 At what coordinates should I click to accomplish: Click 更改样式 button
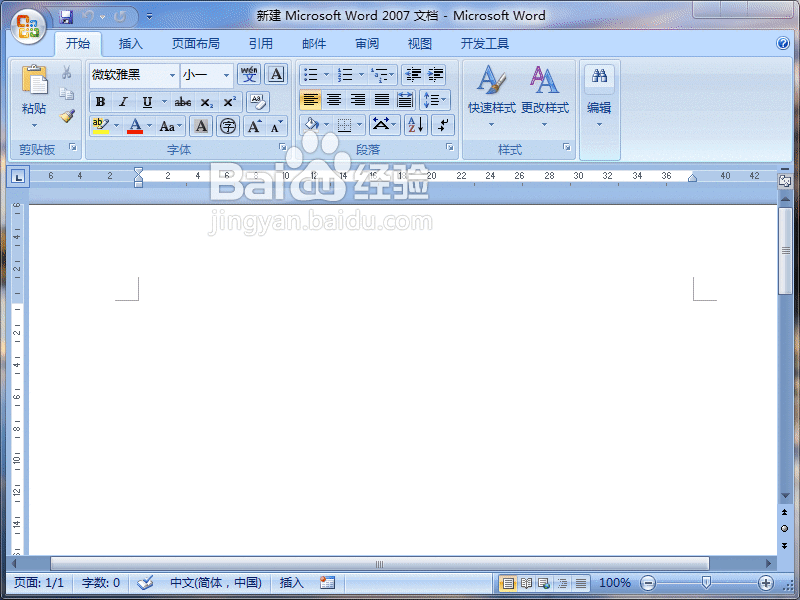tap(545, 97)
